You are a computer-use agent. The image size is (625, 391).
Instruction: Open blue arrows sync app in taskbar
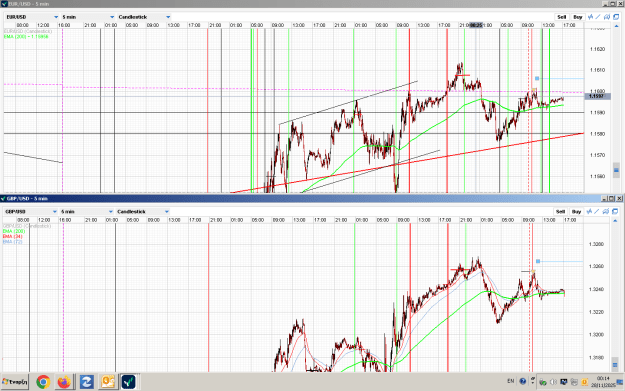pos(86,382)
